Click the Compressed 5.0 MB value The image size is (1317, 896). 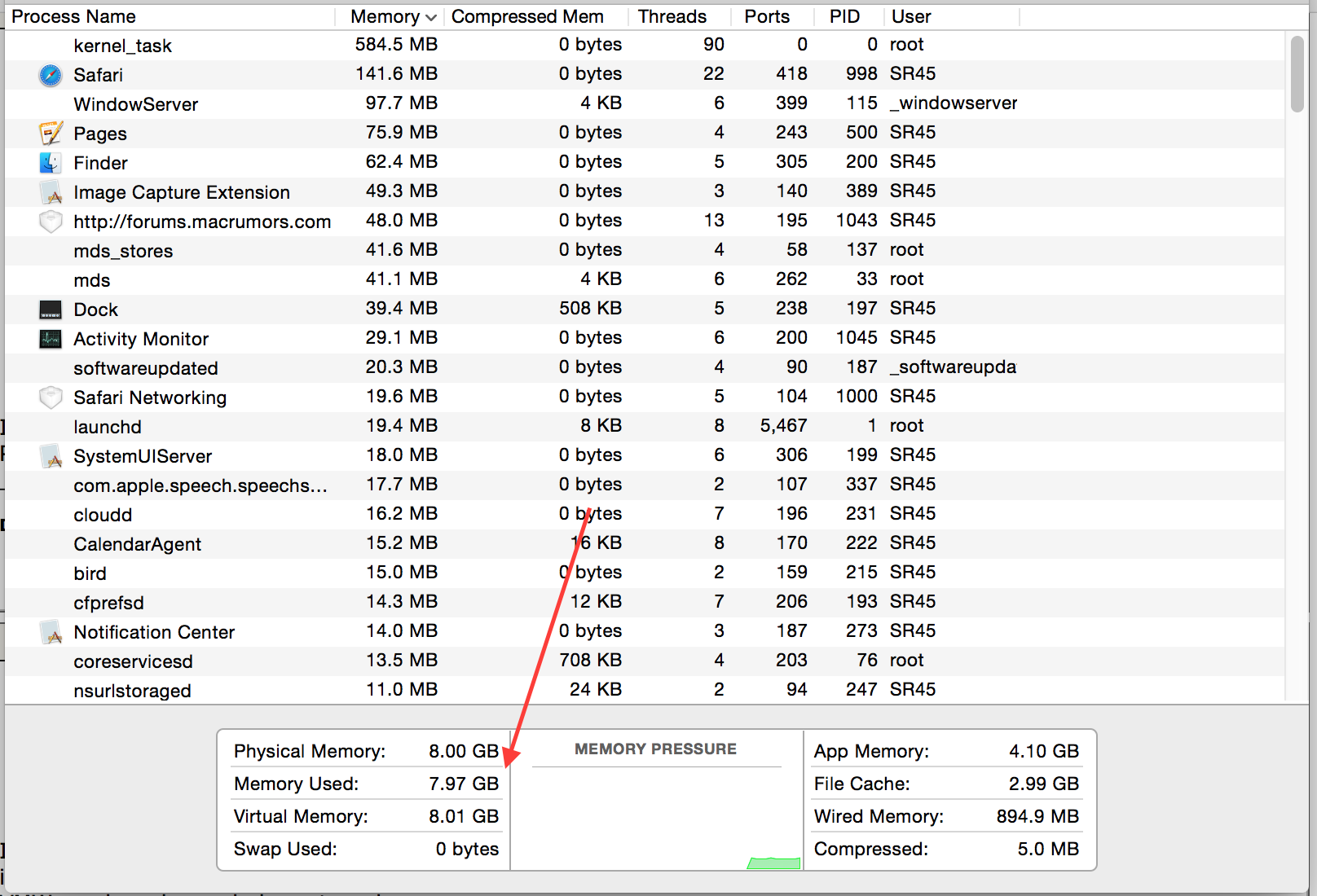click(x=1048, y=849)
